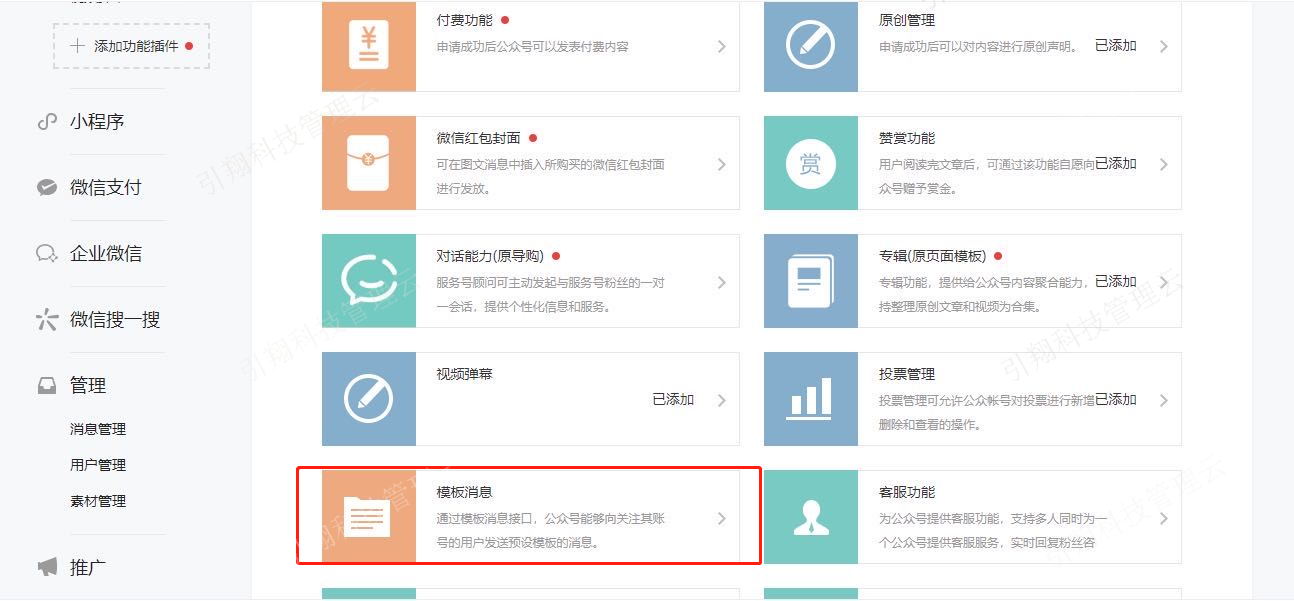Open 专辑 via its right chevron
This screenshot has width=1294, height=601.
point(1163,282)
